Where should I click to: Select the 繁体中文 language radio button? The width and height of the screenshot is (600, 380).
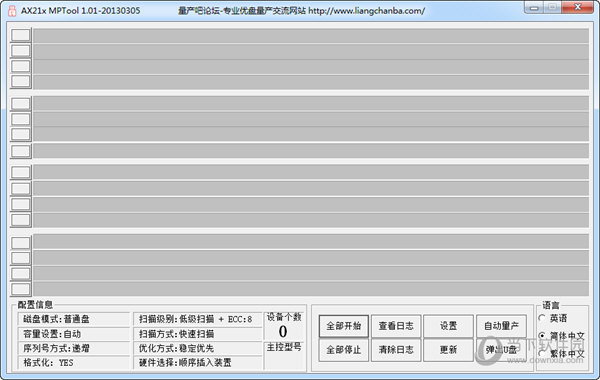[x=542, y=353]
